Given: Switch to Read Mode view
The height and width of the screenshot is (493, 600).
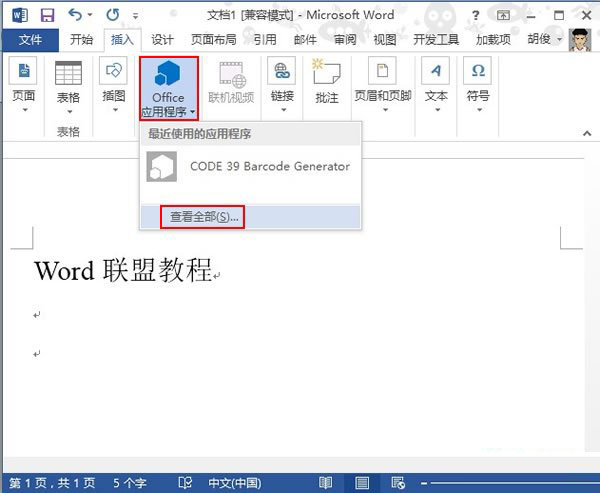Looking at the screenshot, I should (325, 483).
